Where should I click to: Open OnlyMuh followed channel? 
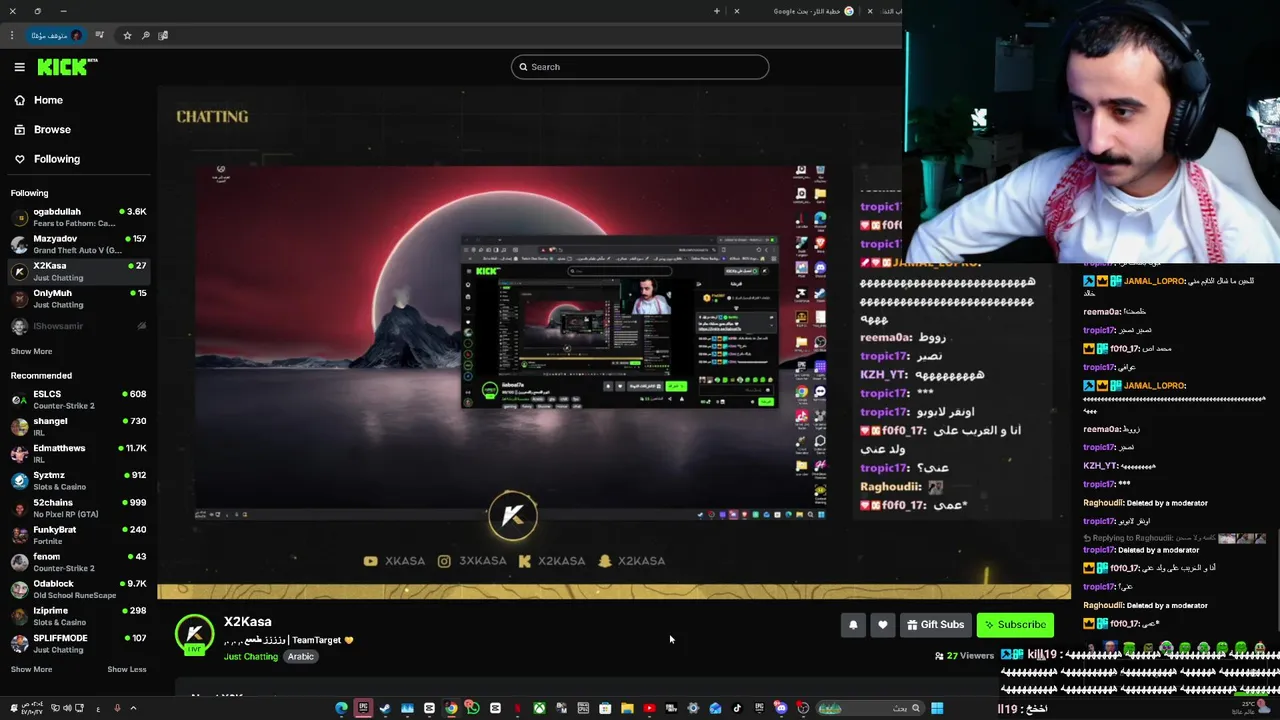coord(78,298)
